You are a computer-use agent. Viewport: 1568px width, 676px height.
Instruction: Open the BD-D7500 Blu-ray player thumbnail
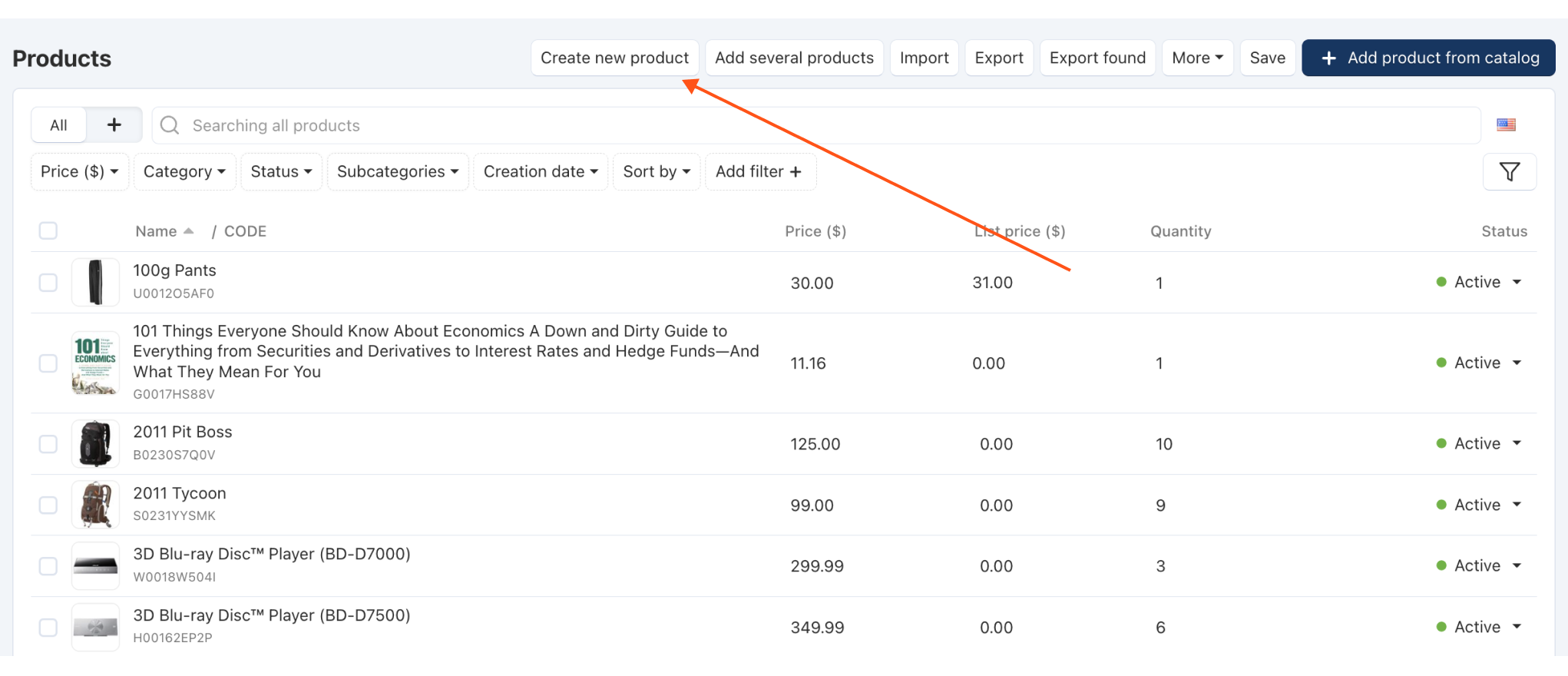pyautogui.click(x=95, y=627)
